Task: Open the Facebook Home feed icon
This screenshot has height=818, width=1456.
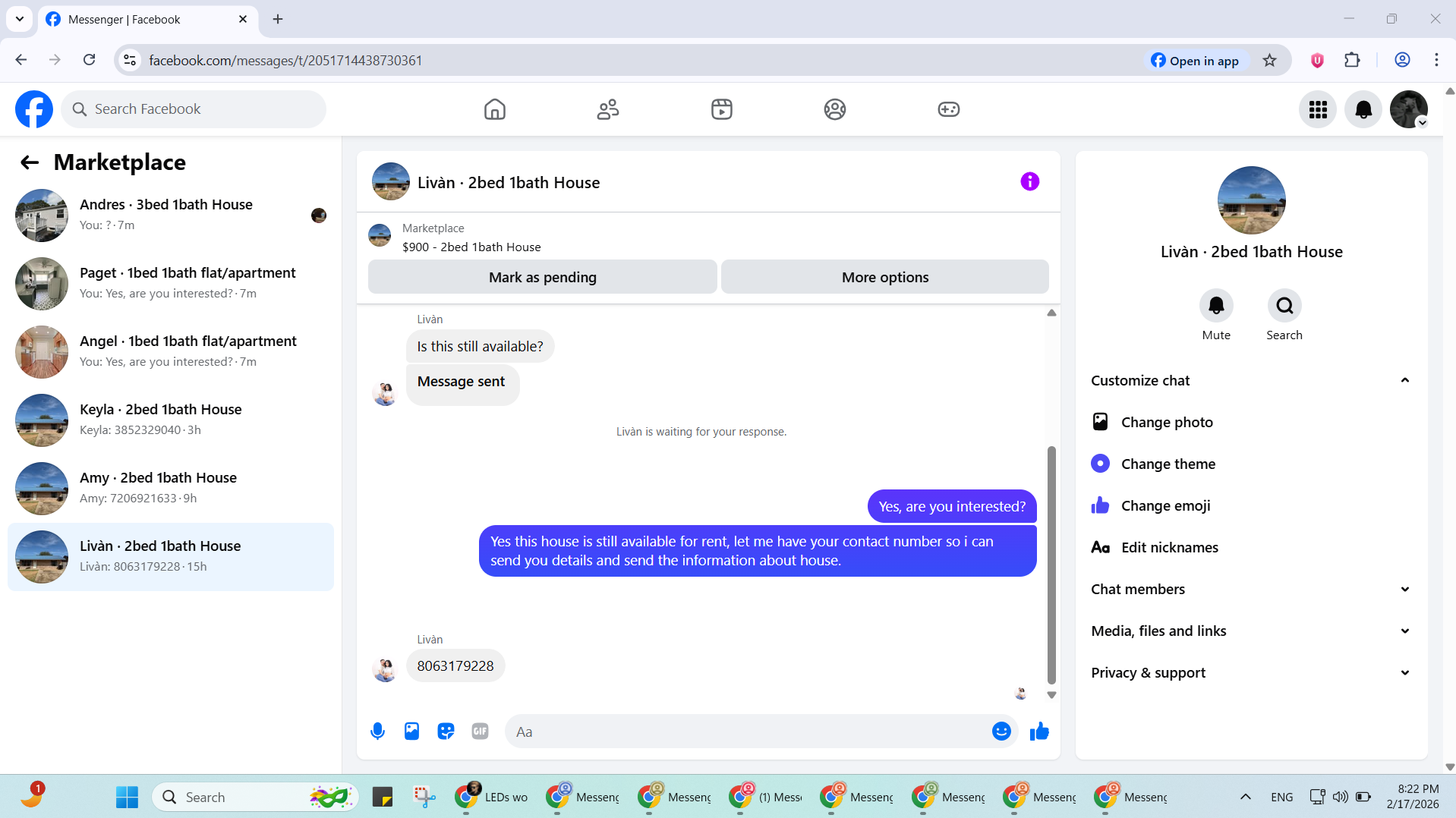Action: click(x=494, y=109)
